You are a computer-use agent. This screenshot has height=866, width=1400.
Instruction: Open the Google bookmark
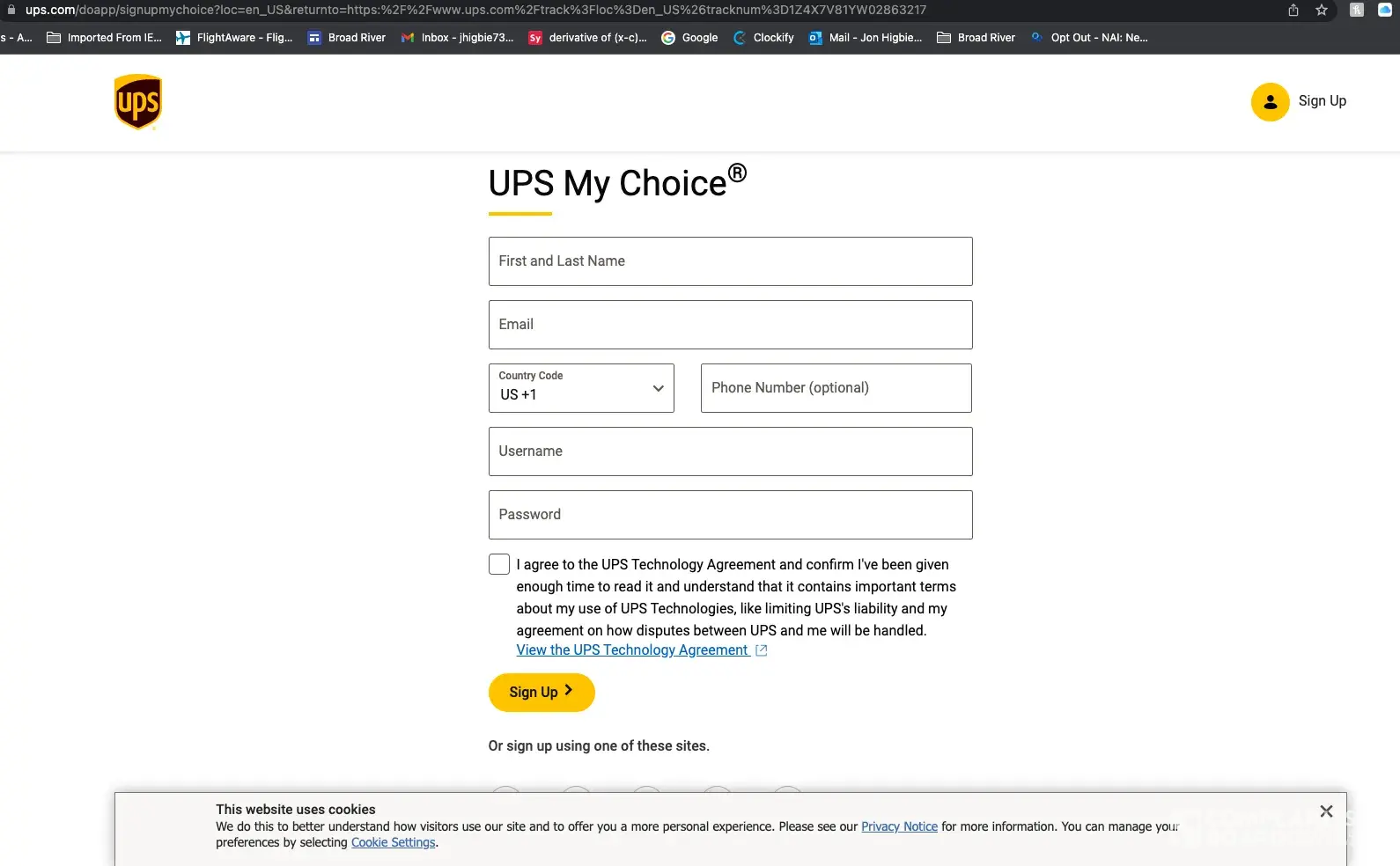coord(689,38)
